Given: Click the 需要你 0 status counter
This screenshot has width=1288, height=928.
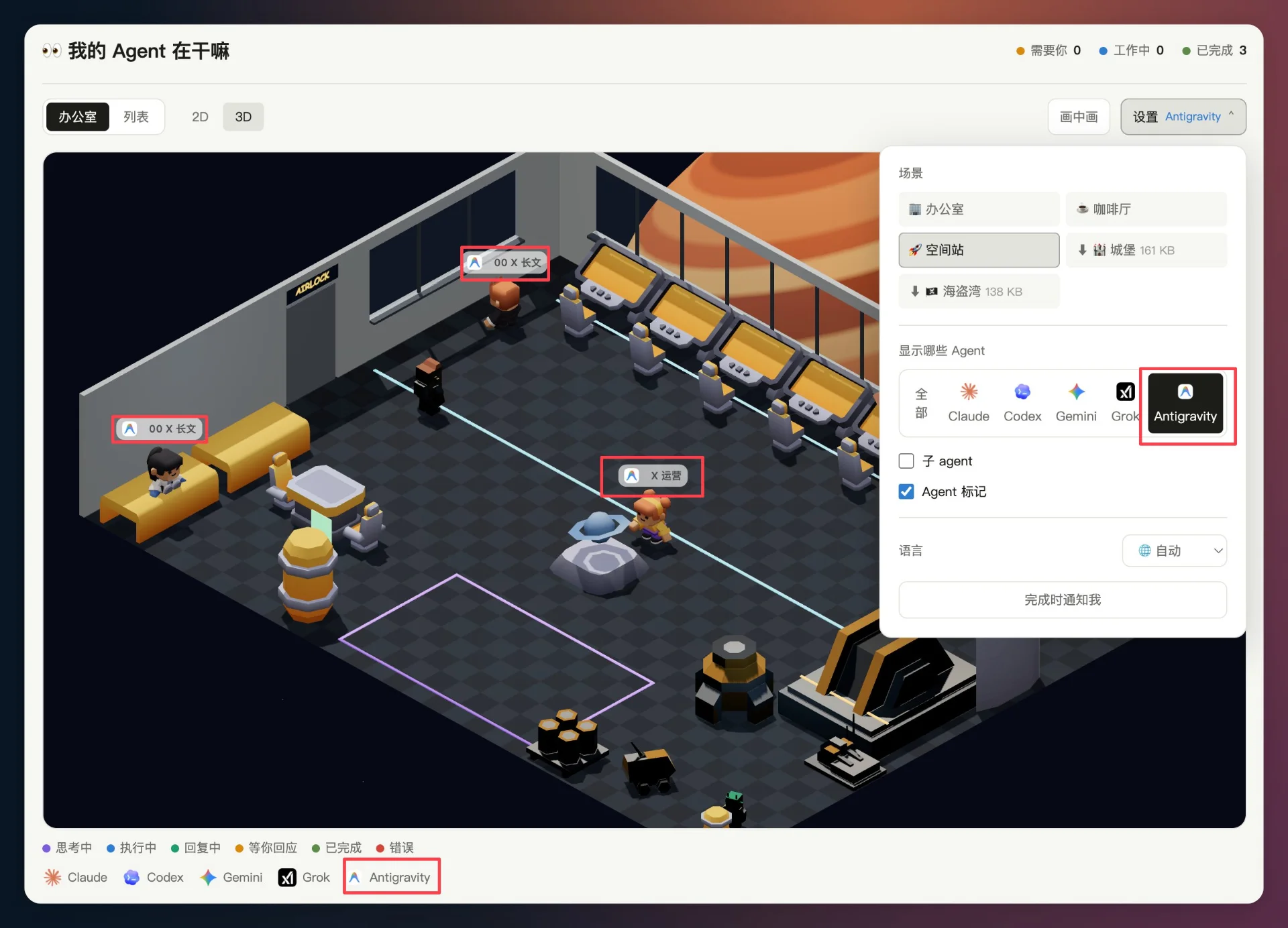Looking at the screenshot, I should [x=1049, y=50].
